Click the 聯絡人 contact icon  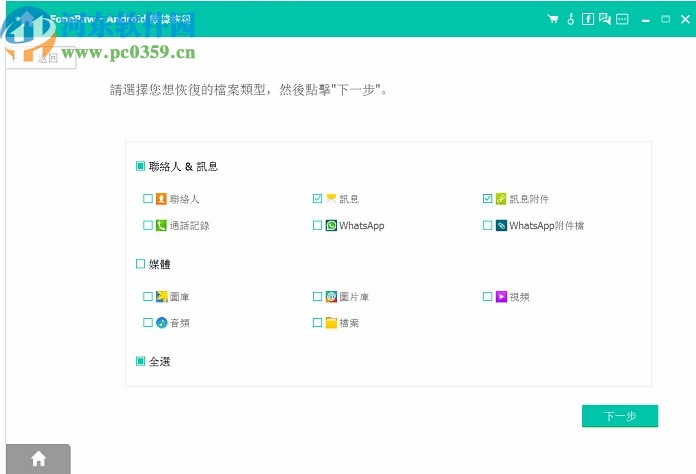161,198
